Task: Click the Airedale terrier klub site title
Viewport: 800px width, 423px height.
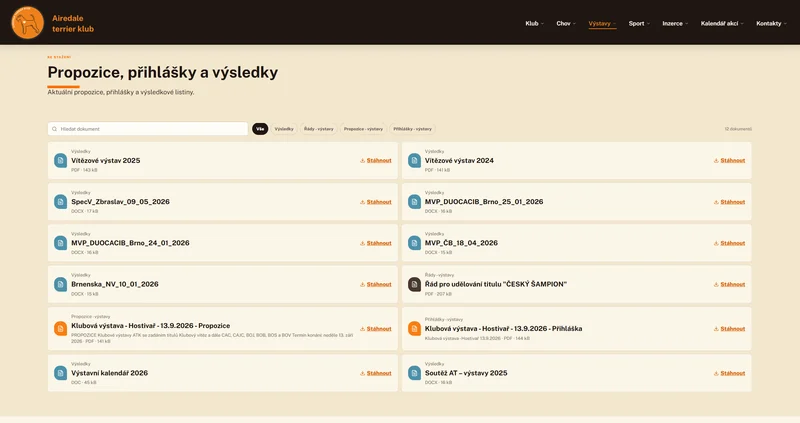Action: point(73,23)
